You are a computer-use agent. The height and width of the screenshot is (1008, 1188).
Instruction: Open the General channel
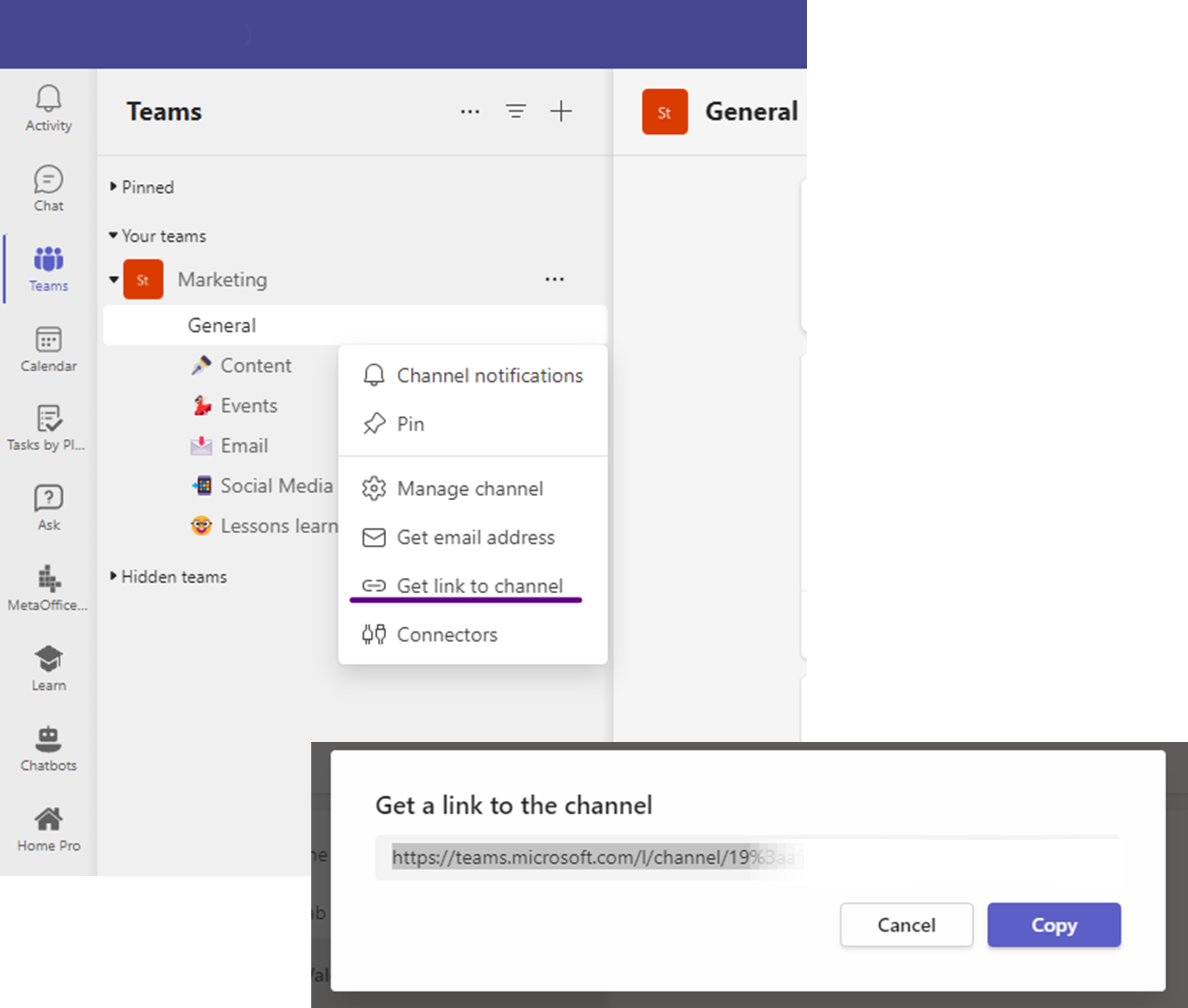354,325
